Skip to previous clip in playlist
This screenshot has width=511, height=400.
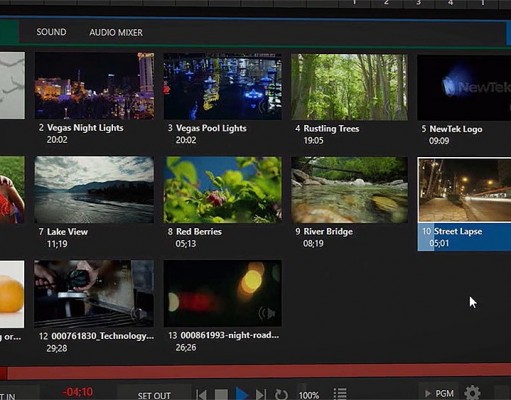pyautogui.click(x=201, y=395)
